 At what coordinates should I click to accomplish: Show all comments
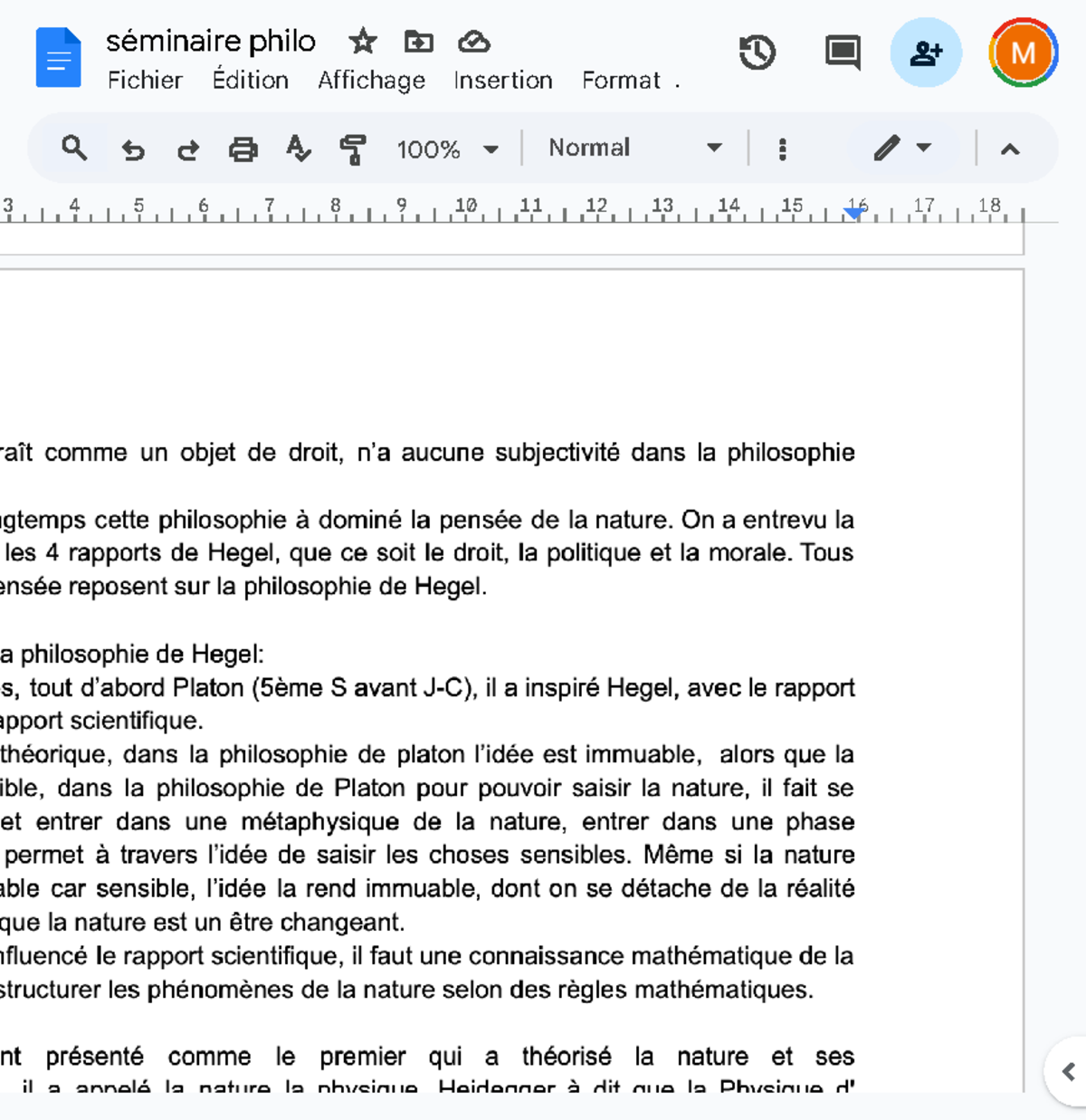coord(842,53)
